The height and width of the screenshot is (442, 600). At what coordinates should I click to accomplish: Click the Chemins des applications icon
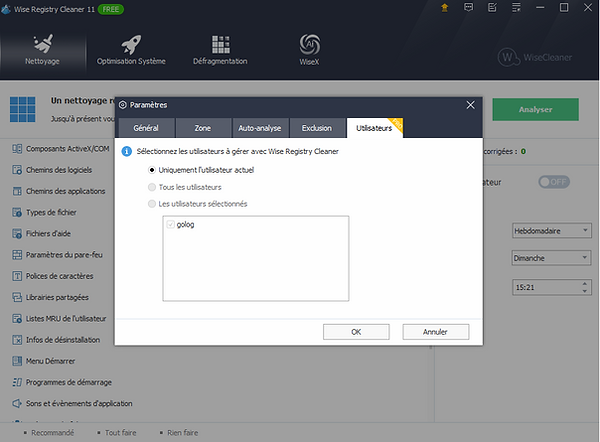point(17,191)
